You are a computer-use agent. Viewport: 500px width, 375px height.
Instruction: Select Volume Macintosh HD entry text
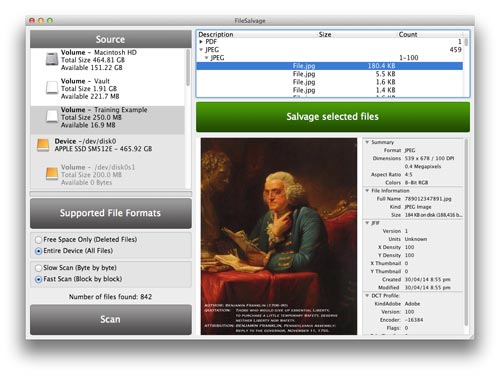[99, 60]
